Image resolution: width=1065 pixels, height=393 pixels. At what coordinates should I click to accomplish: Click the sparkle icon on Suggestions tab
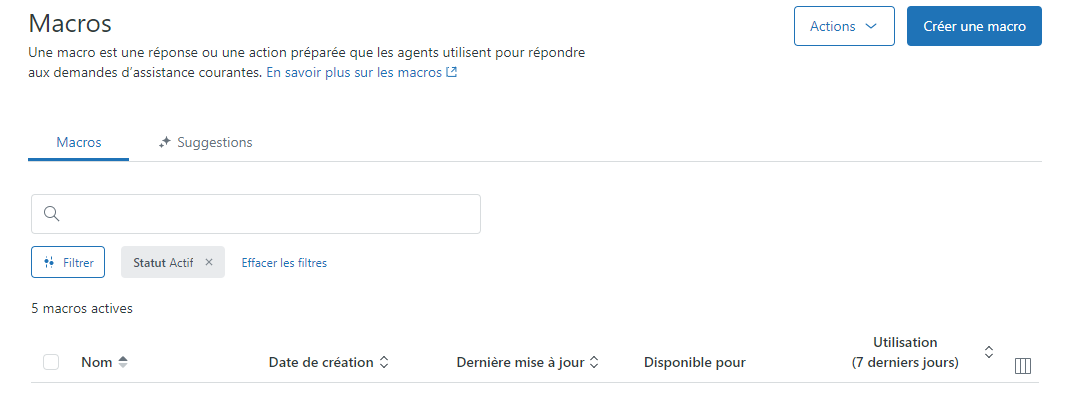(164, 143)
